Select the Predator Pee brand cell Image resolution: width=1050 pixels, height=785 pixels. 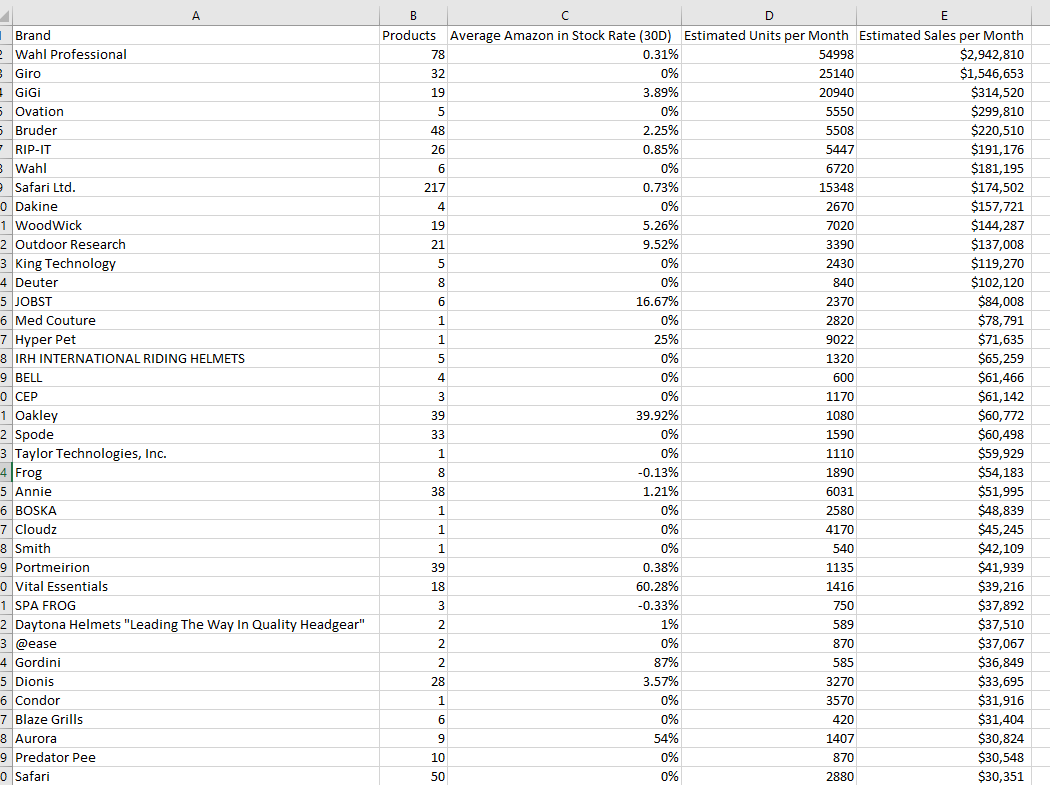196,757
